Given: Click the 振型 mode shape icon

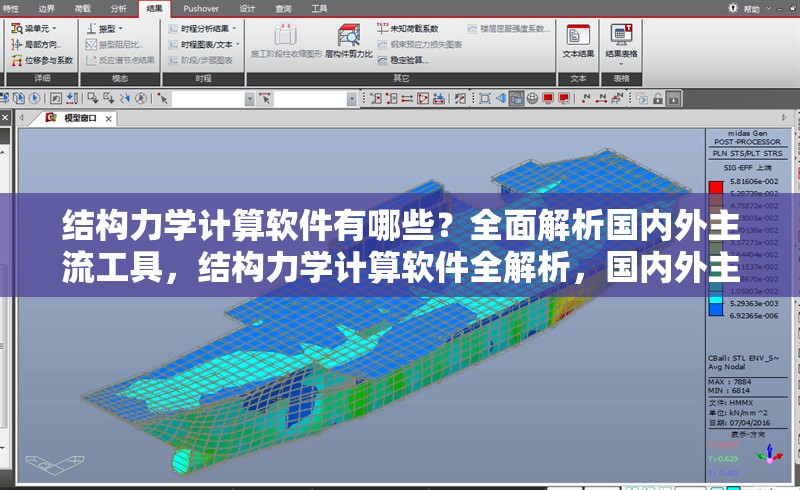Looking at the screenshot, I should pos(91,29).
